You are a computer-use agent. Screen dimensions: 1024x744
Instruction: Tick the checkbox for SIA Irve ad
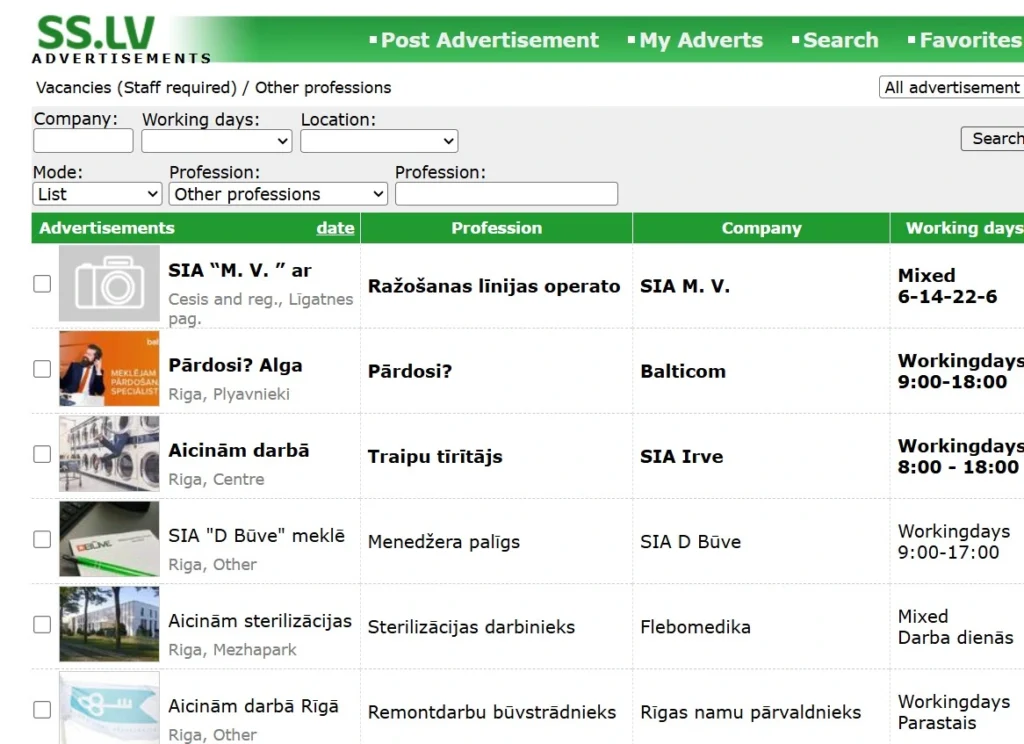pos(42,454)
